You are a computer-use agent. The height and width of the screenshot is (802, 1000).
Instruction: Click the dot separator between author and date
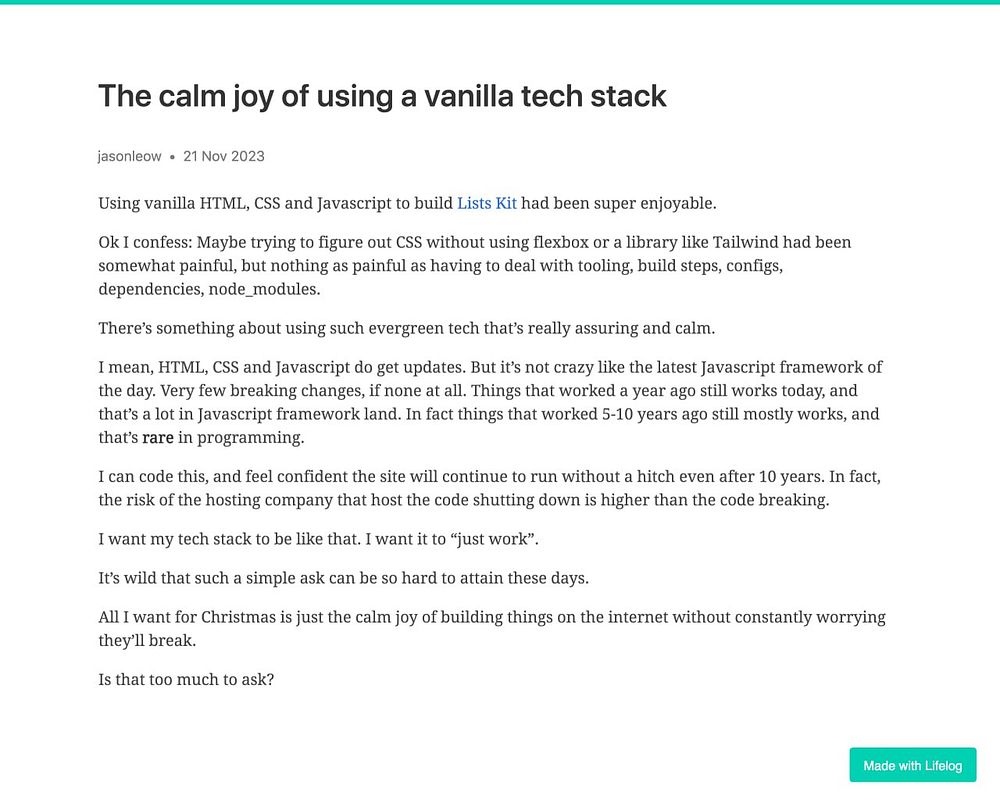point(173,157)
